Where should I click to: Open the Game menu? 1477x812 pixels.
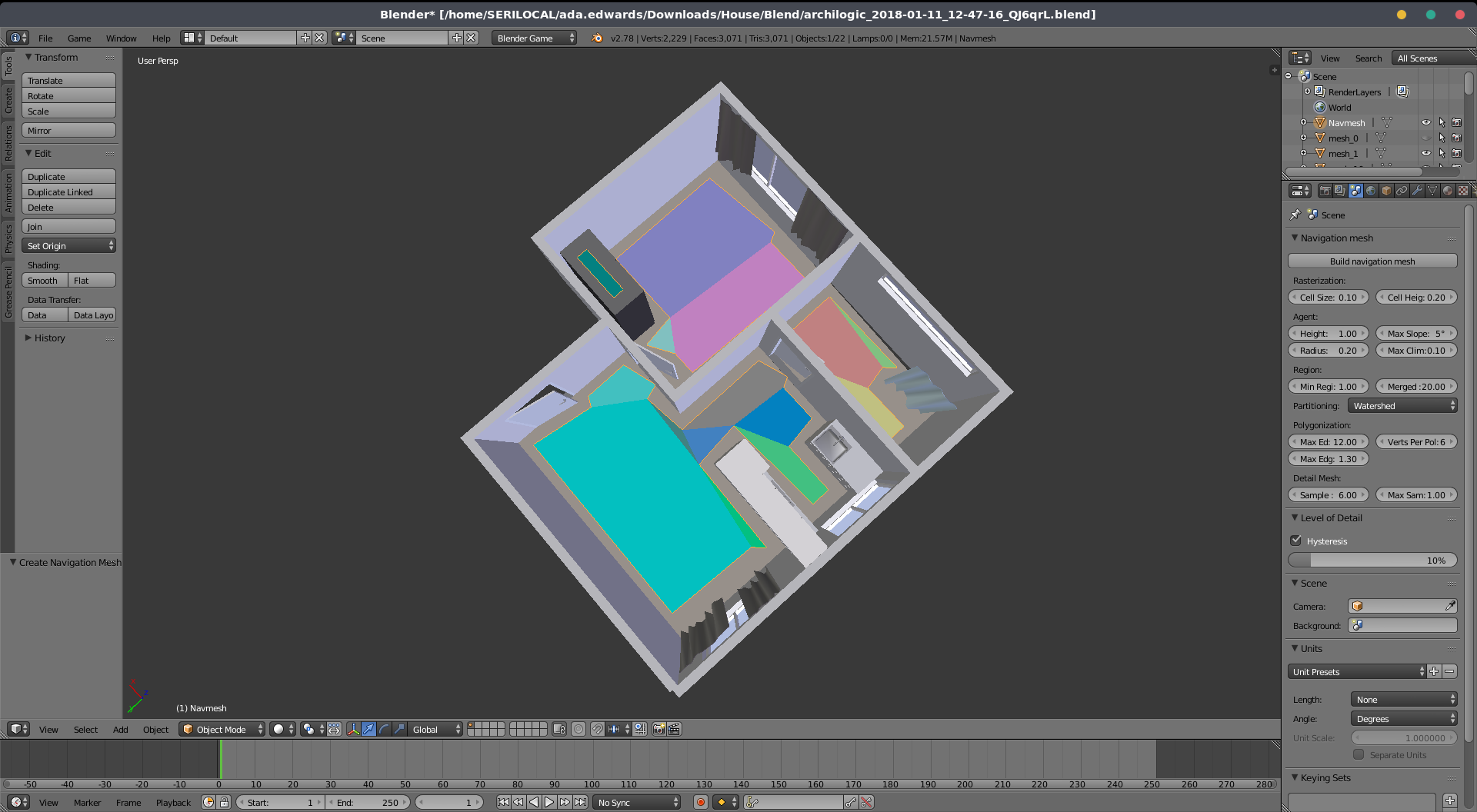[x=79, y=38]
